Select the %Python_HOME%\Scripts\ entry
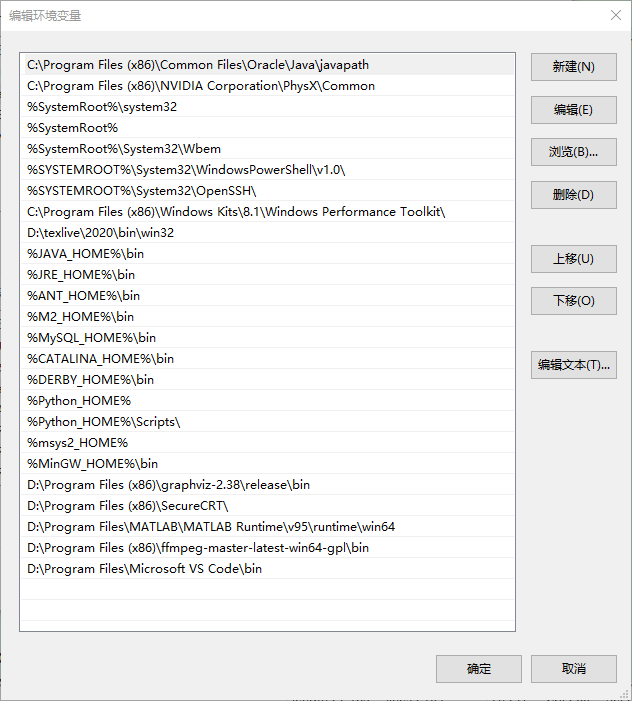Screen dimensions: 632x701 (267, 422)
